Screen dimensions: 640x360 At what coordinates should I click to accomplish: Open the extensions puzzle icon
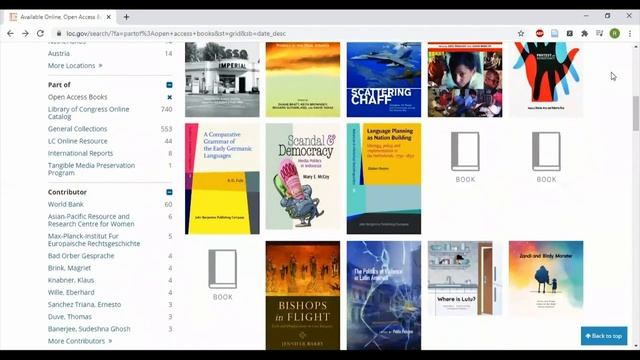pos(584,33)
